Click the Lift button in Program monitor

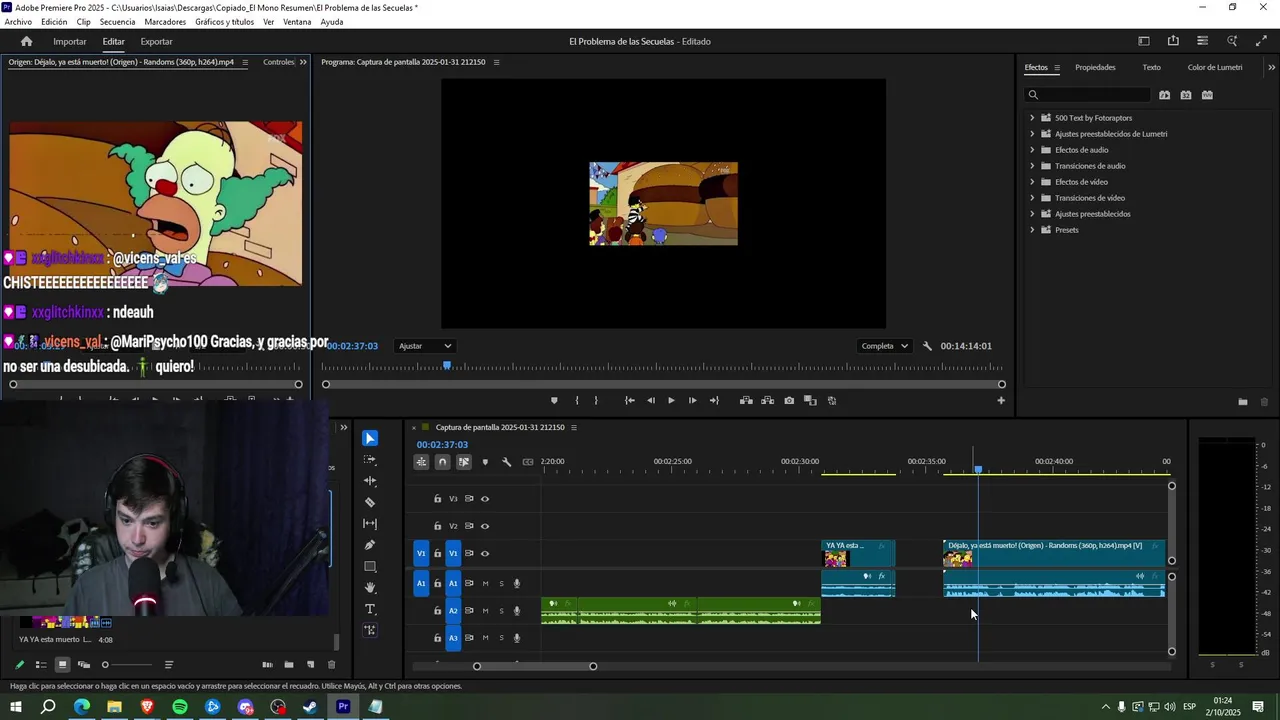point(746,401)
